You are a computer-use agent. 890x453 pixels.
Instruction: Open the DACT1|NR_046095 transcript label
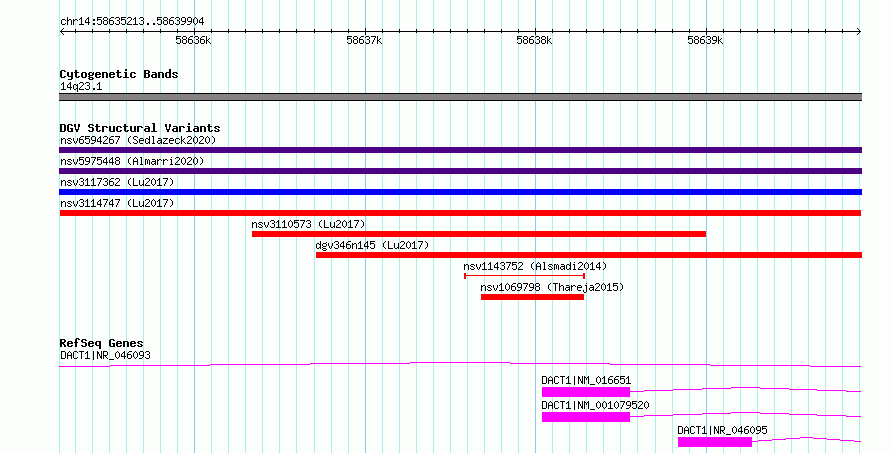[723, 430]
